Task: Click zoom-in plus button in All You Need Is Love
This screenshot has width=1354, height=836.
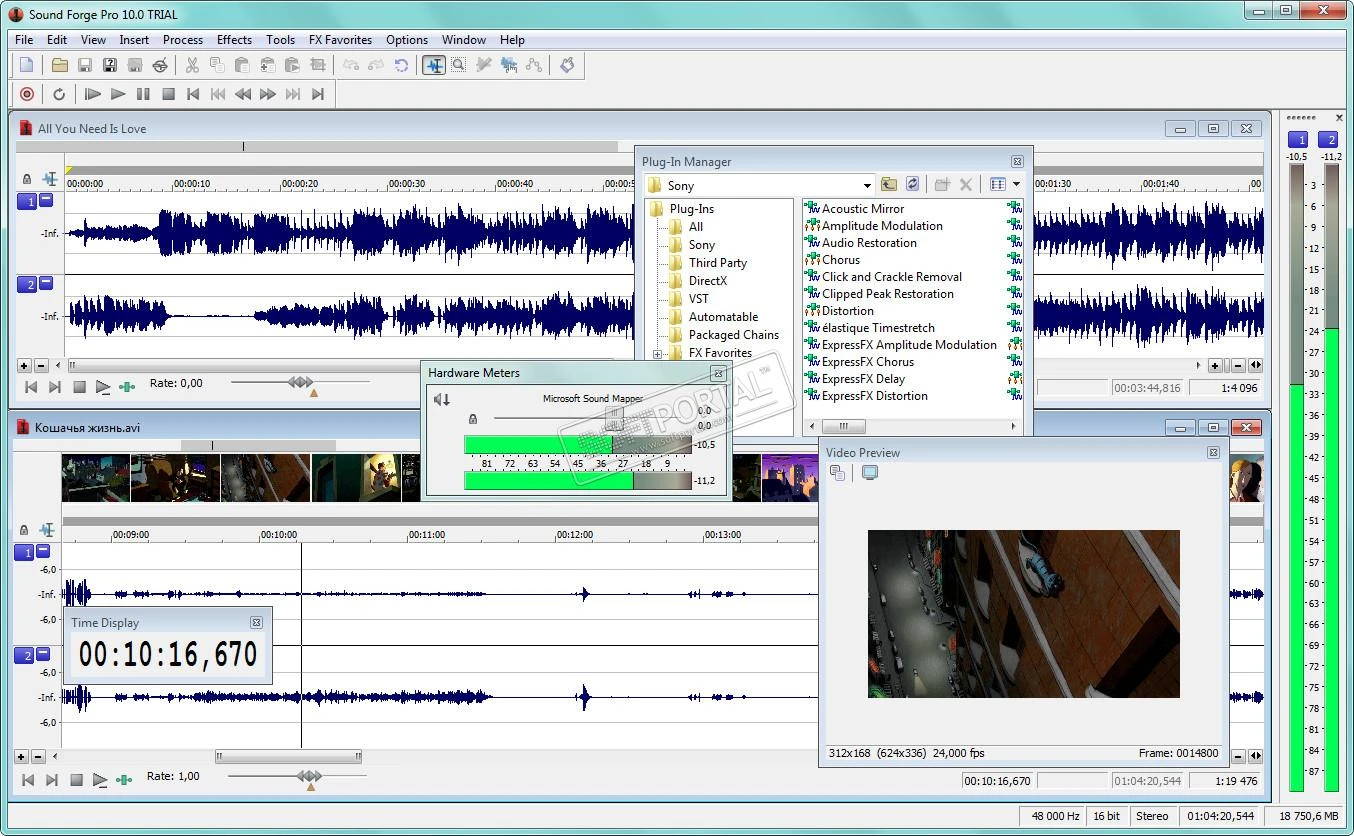Action: [x=1215, y=366]
